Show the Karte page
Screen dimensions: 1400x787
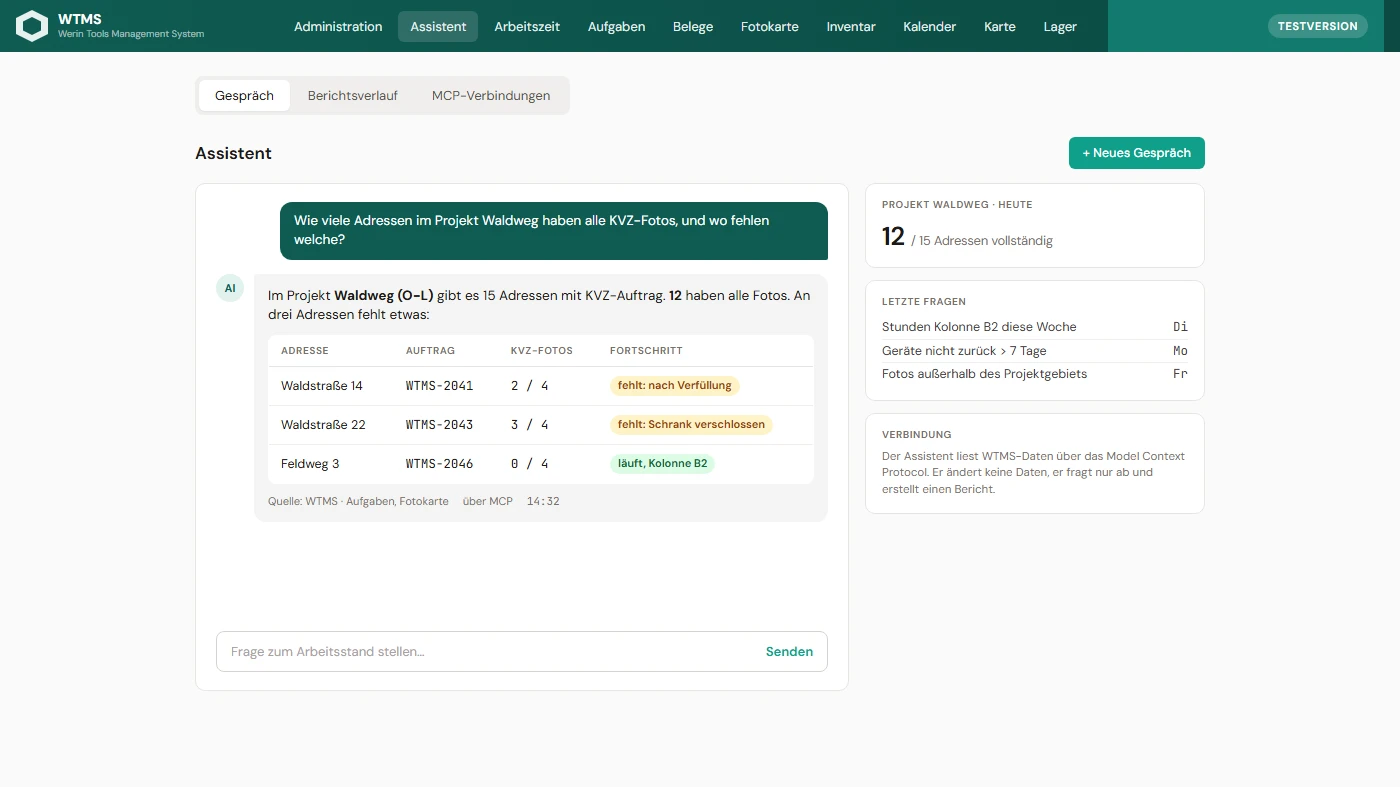[x=1000, y=27]
